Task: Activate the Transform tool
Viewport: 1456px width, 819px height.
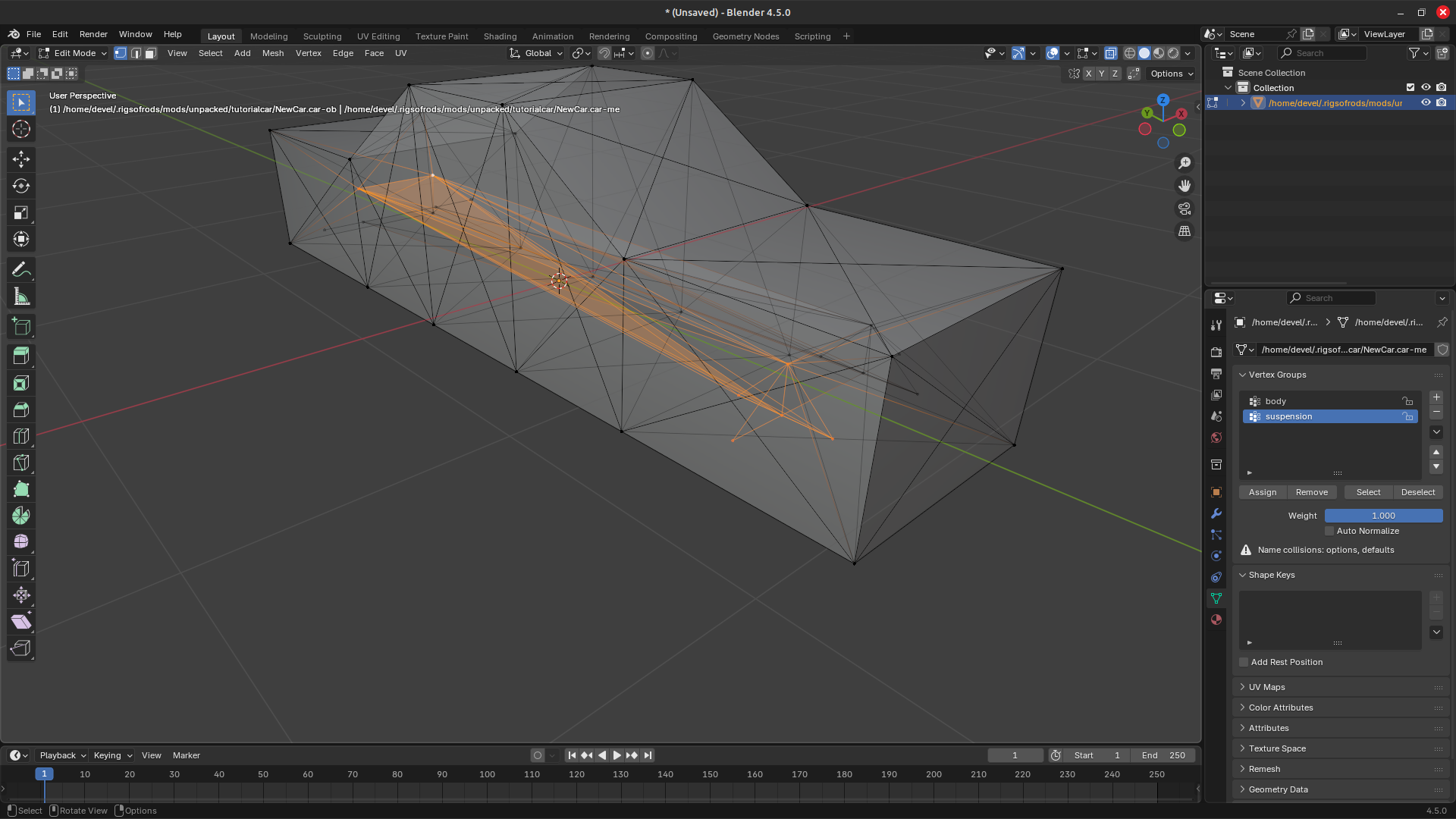Action: (x=21, y=239)
